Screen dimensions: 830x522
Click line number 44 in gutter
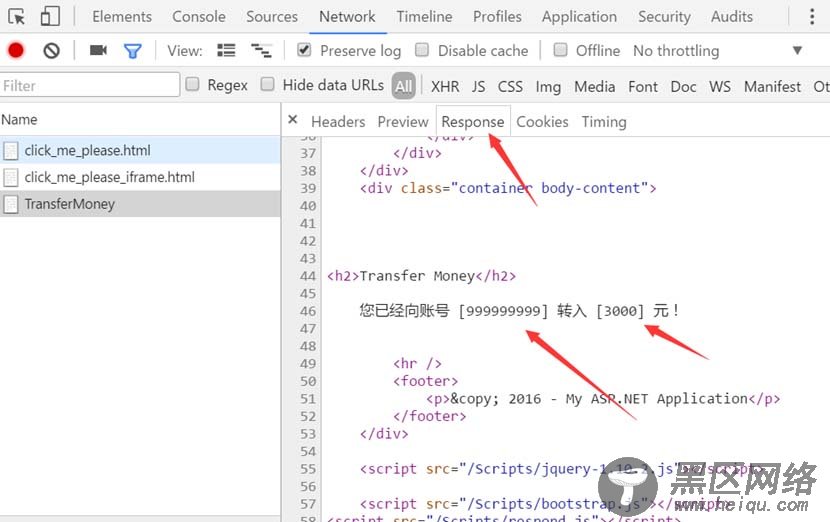coord(308,276)
